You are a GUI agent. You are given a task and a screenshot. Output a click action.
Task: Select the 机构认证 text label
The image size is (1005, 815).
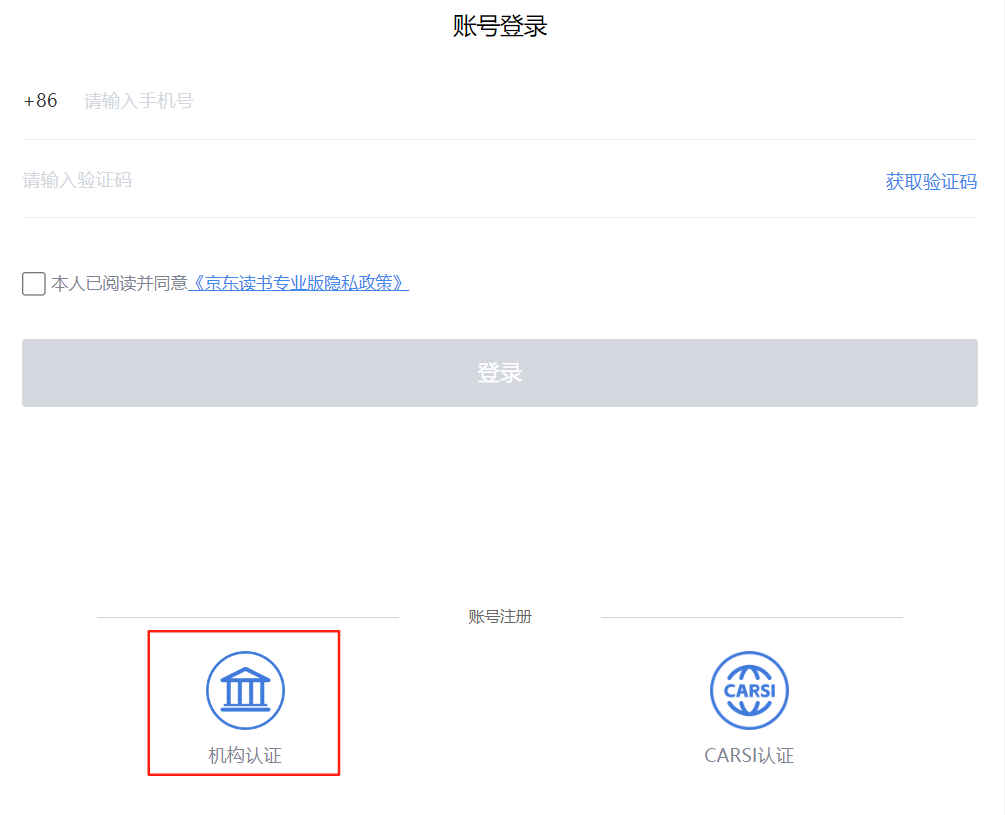pyautogui.click(x=245, y=756)
